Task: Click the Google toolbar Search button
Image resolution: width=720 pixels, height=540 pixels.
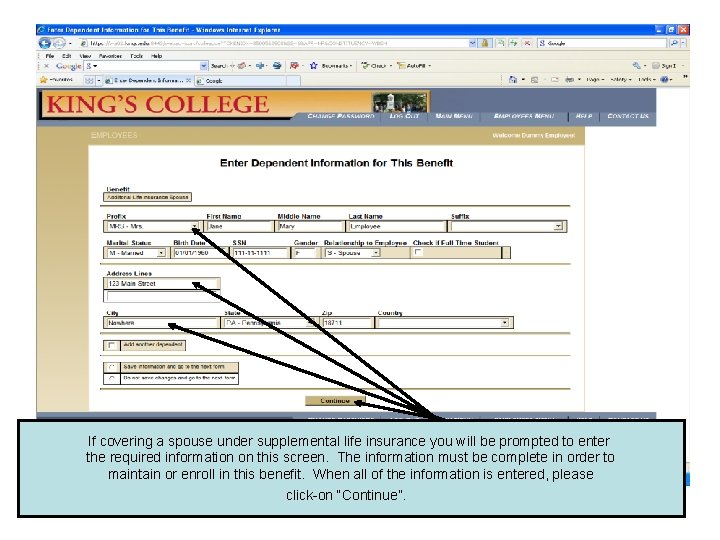Action: [x=219, y=66]
